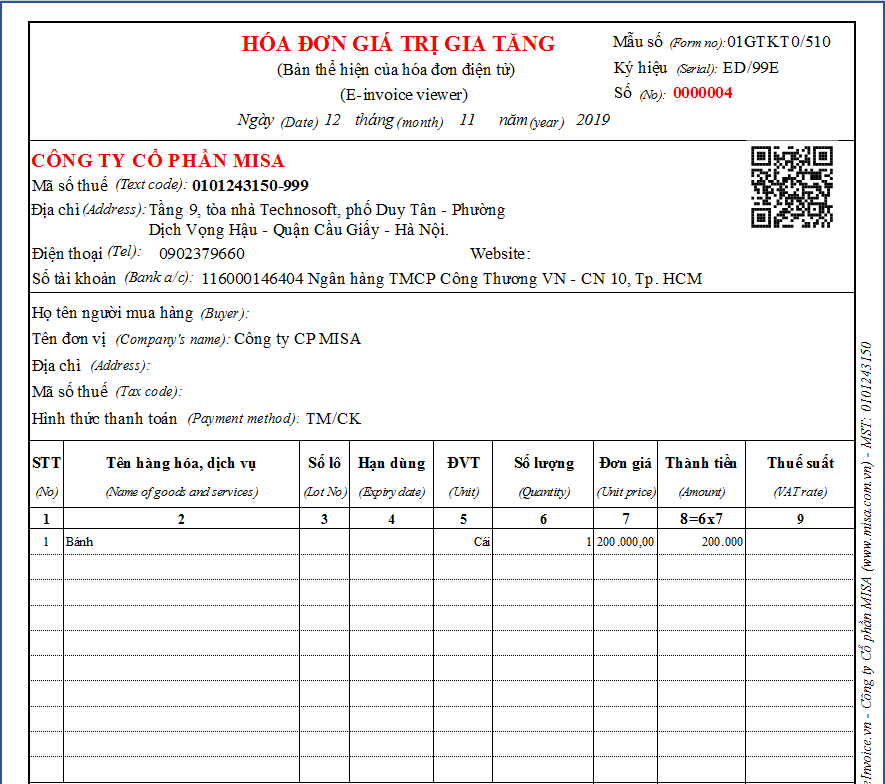
Task: Click the "(Expiry date)" subheader
Action: click(392, 492)
